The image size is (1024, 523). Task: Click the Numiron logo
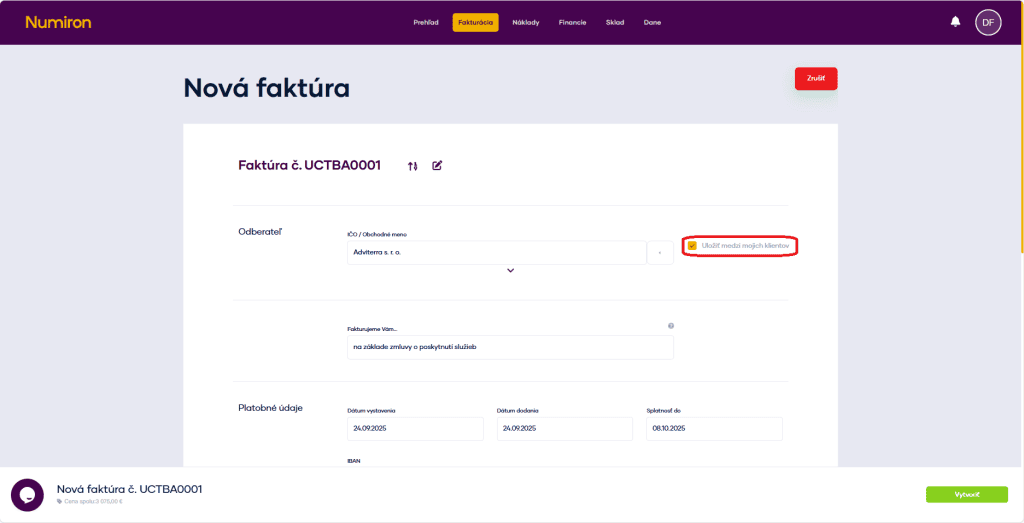tap(58, 22)
